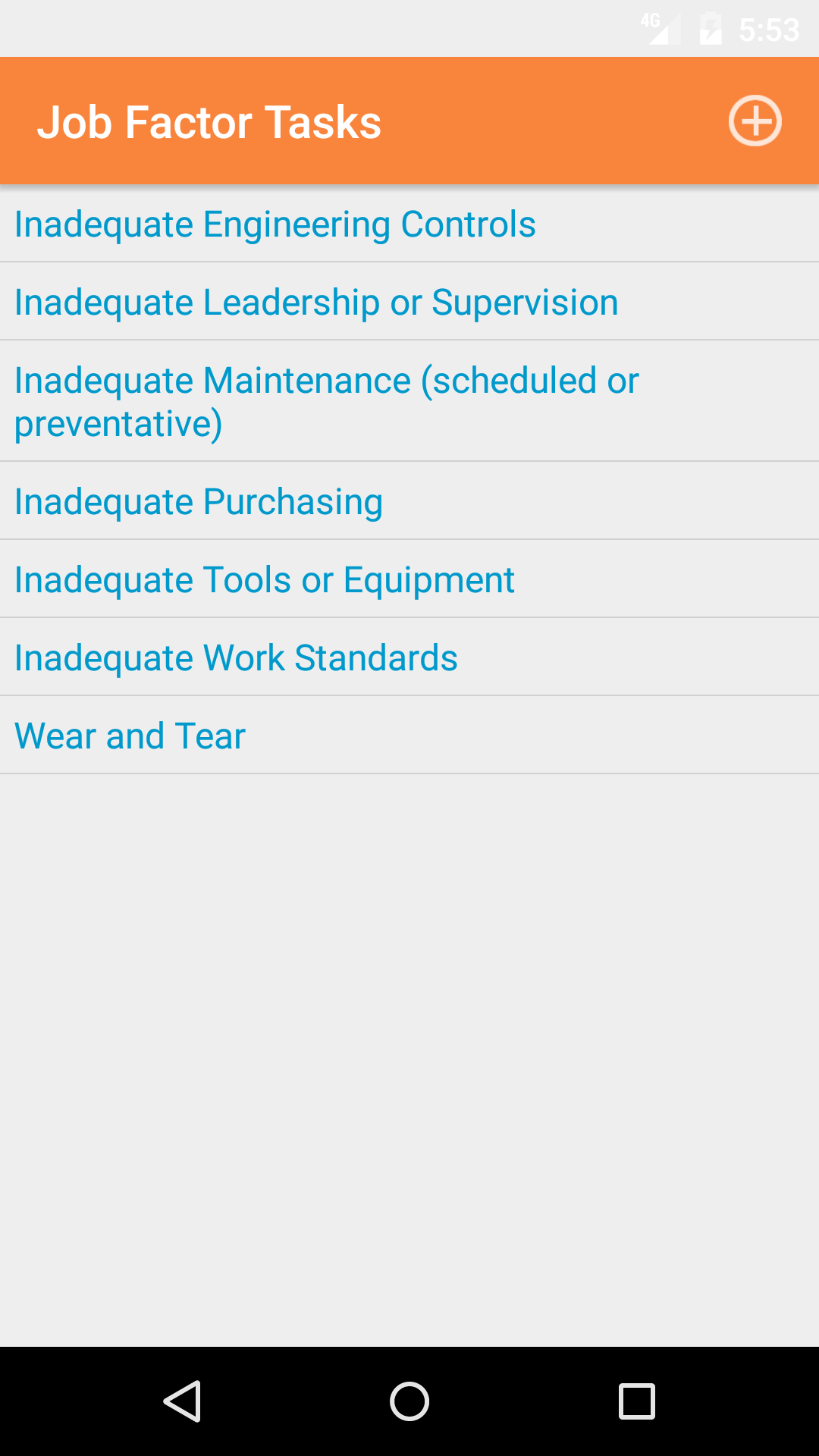Tap the word Supervision in the second item
The image size is (819, 1456).
coord(525,303)
